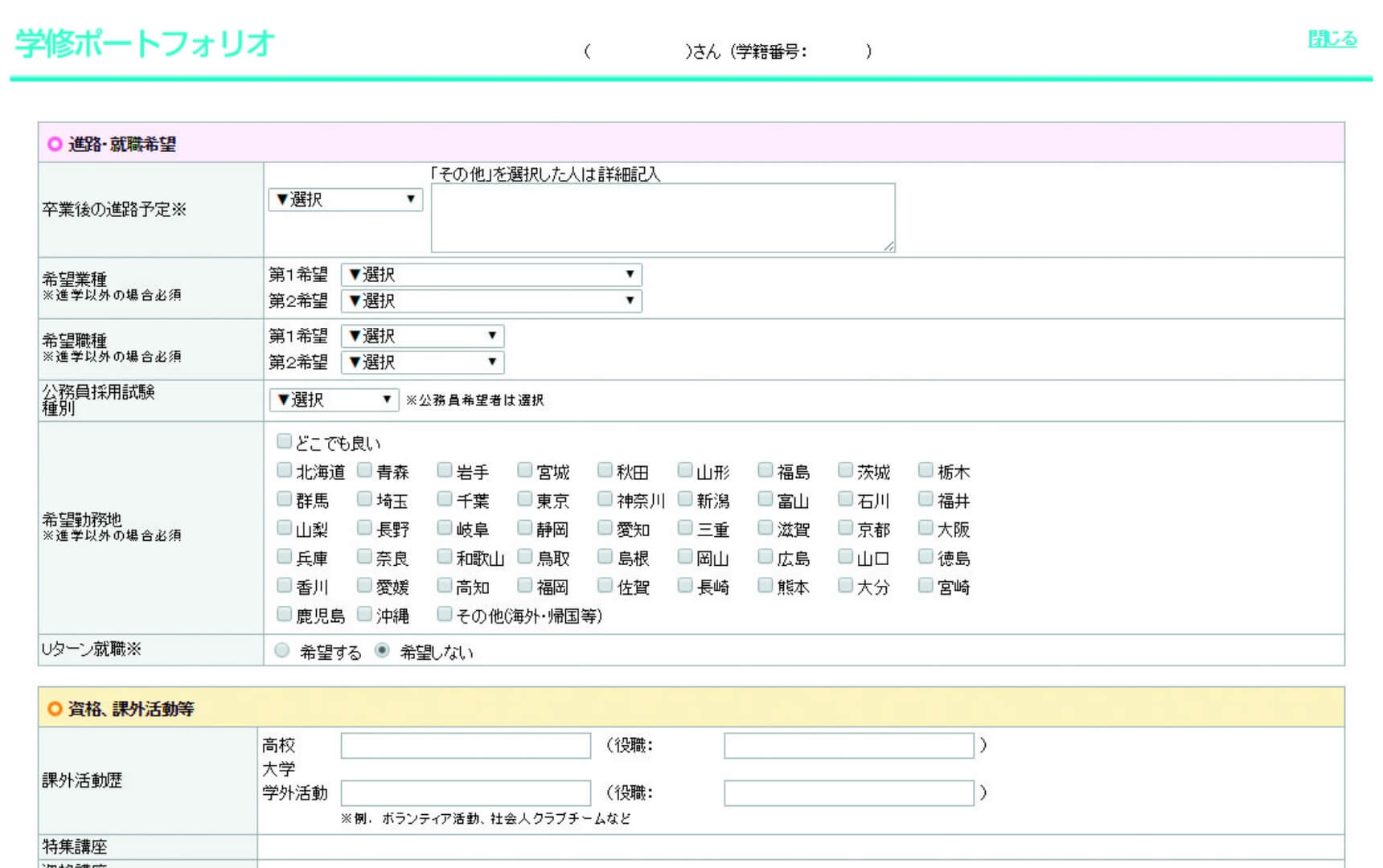Image resolution: width=1383 pixels, height=868 pixels.
Task: Check the 山梨 checkbox
Action: point(284,528)
